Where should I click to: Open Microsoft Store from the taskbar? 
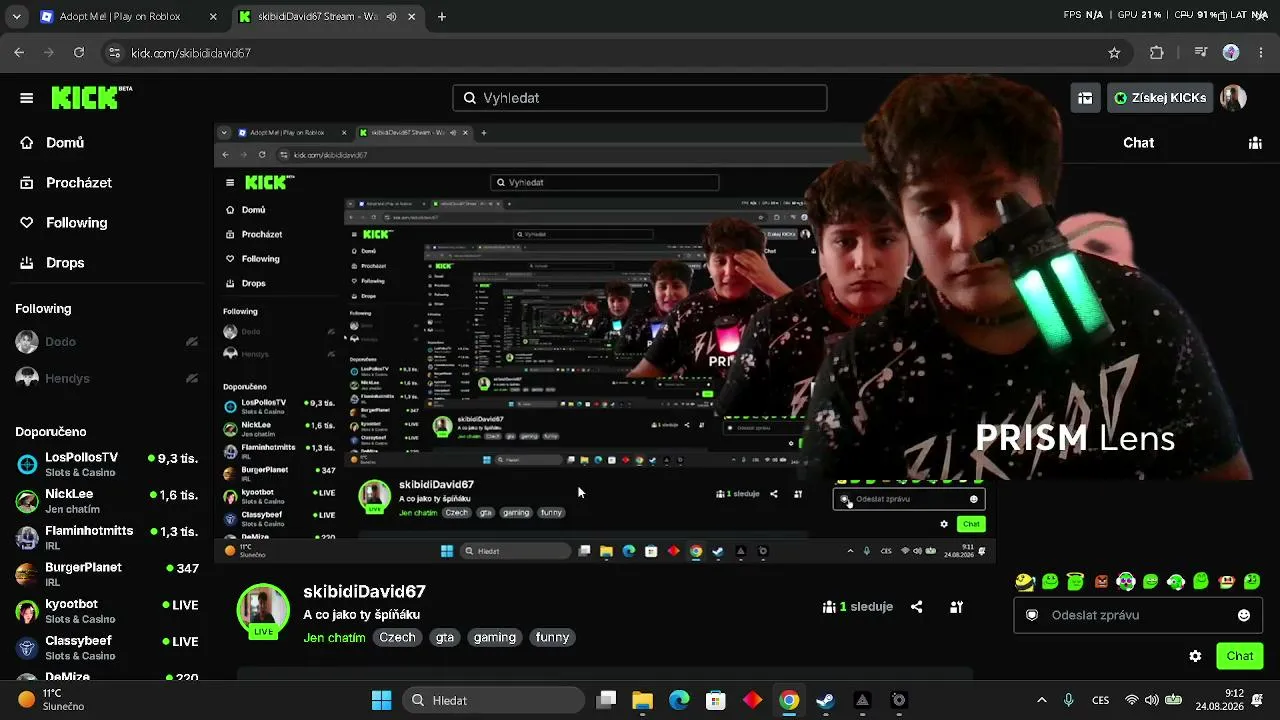coord(715,700)
